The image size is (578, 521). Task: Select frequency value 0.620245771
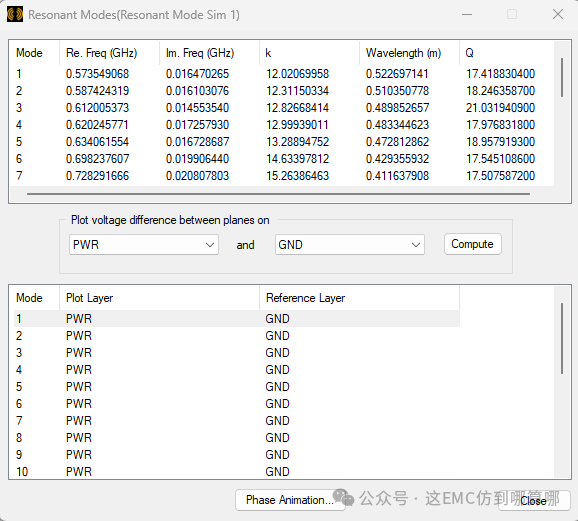click(x=97, y=125)
